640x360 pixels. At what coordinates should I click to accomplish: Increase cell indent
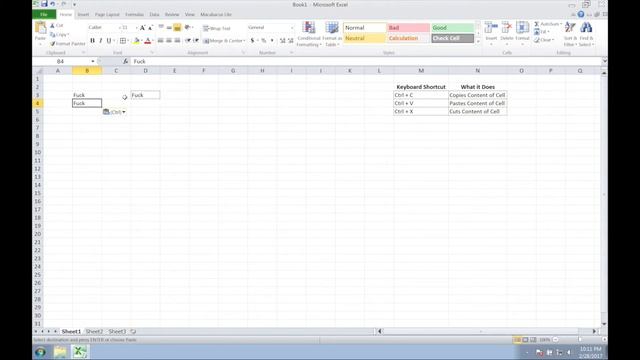[196, 40]
